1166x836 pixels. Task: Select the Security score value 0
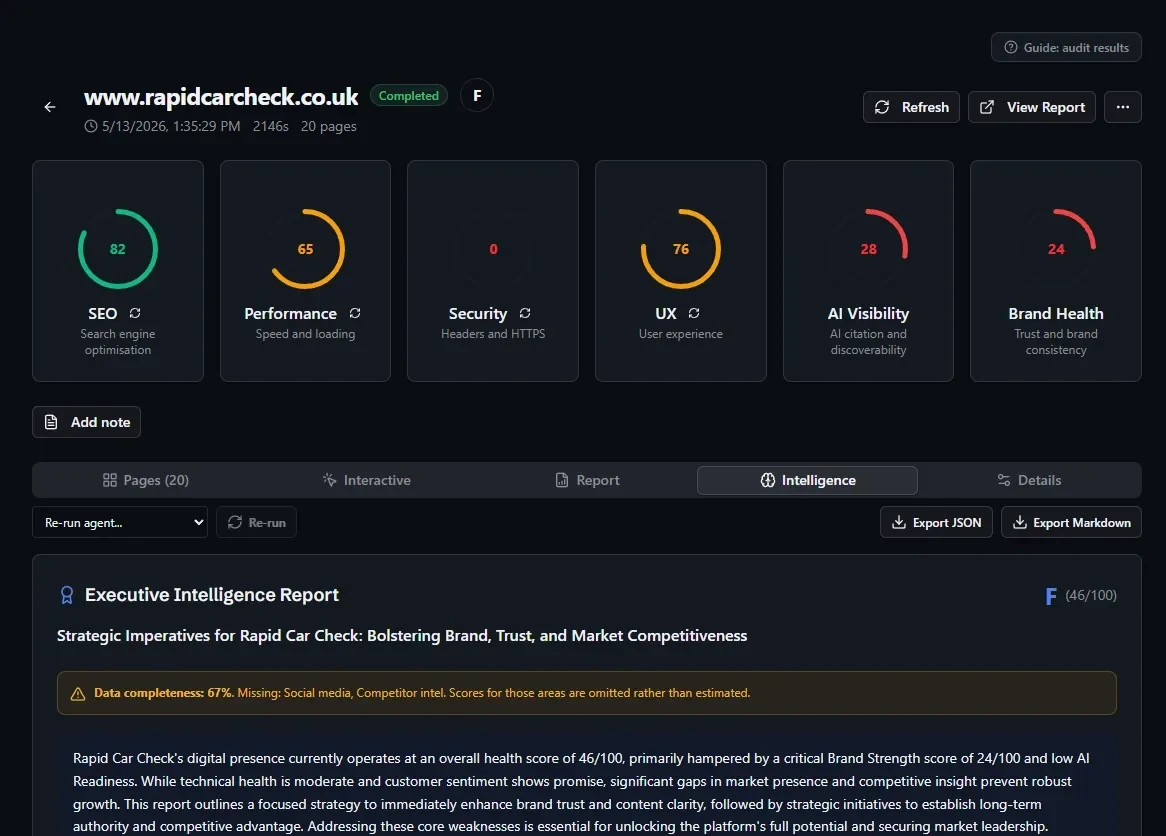pyautogui.click(x=493, y=249)
